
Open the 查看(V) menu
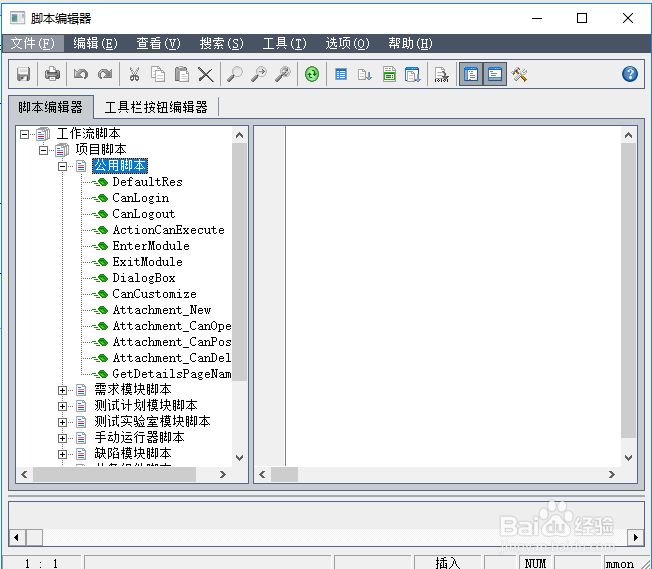click(x=158, y=43)
